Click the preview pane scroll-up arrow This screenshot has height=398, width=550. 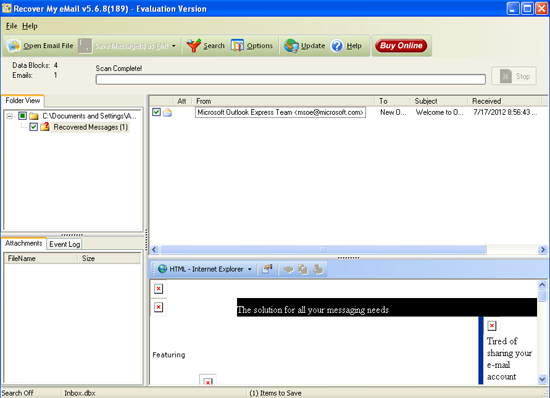542,285
